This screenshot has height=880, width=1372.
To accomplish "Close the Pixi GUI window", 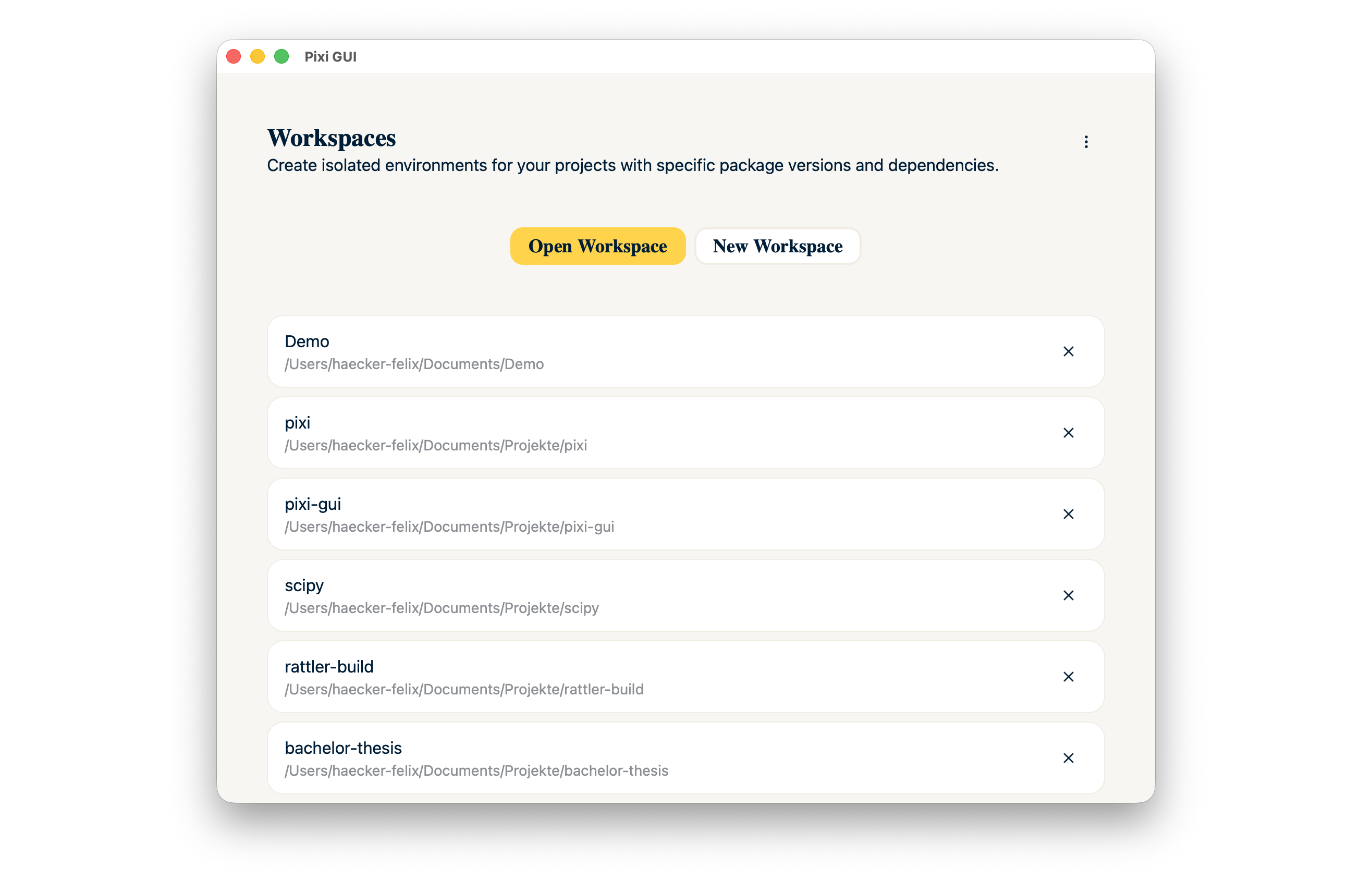I will [234, 57].
